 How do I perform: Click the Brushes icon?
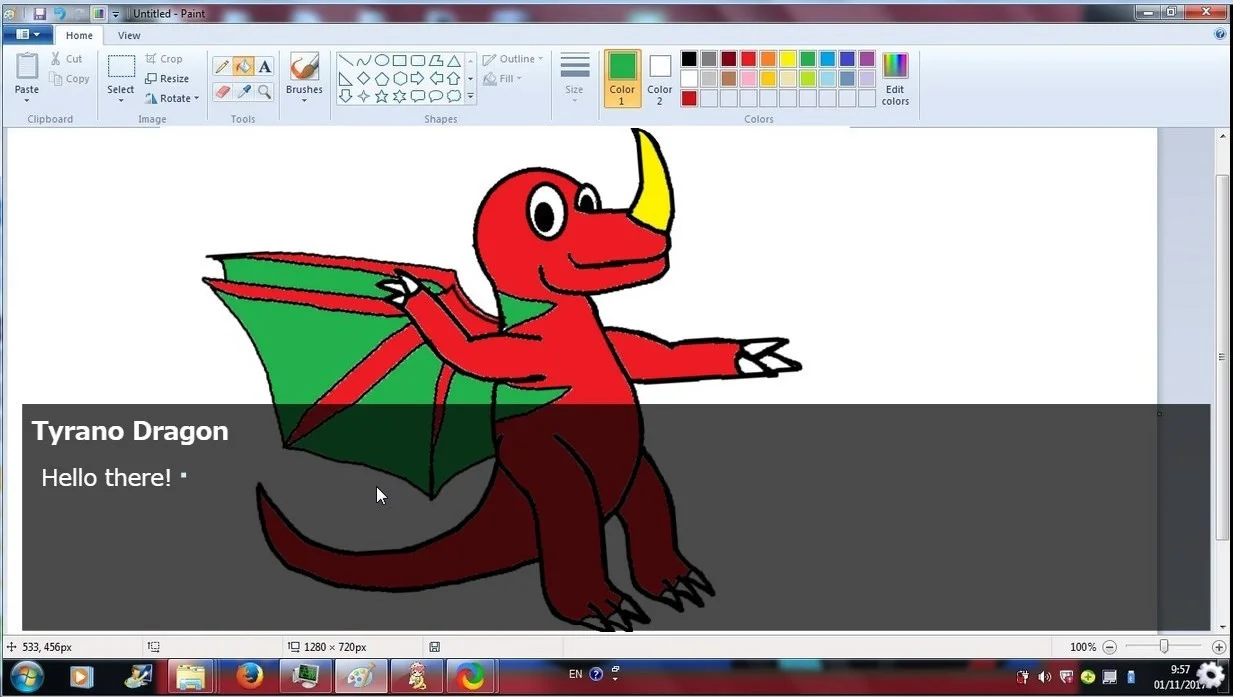click(304, 67)
